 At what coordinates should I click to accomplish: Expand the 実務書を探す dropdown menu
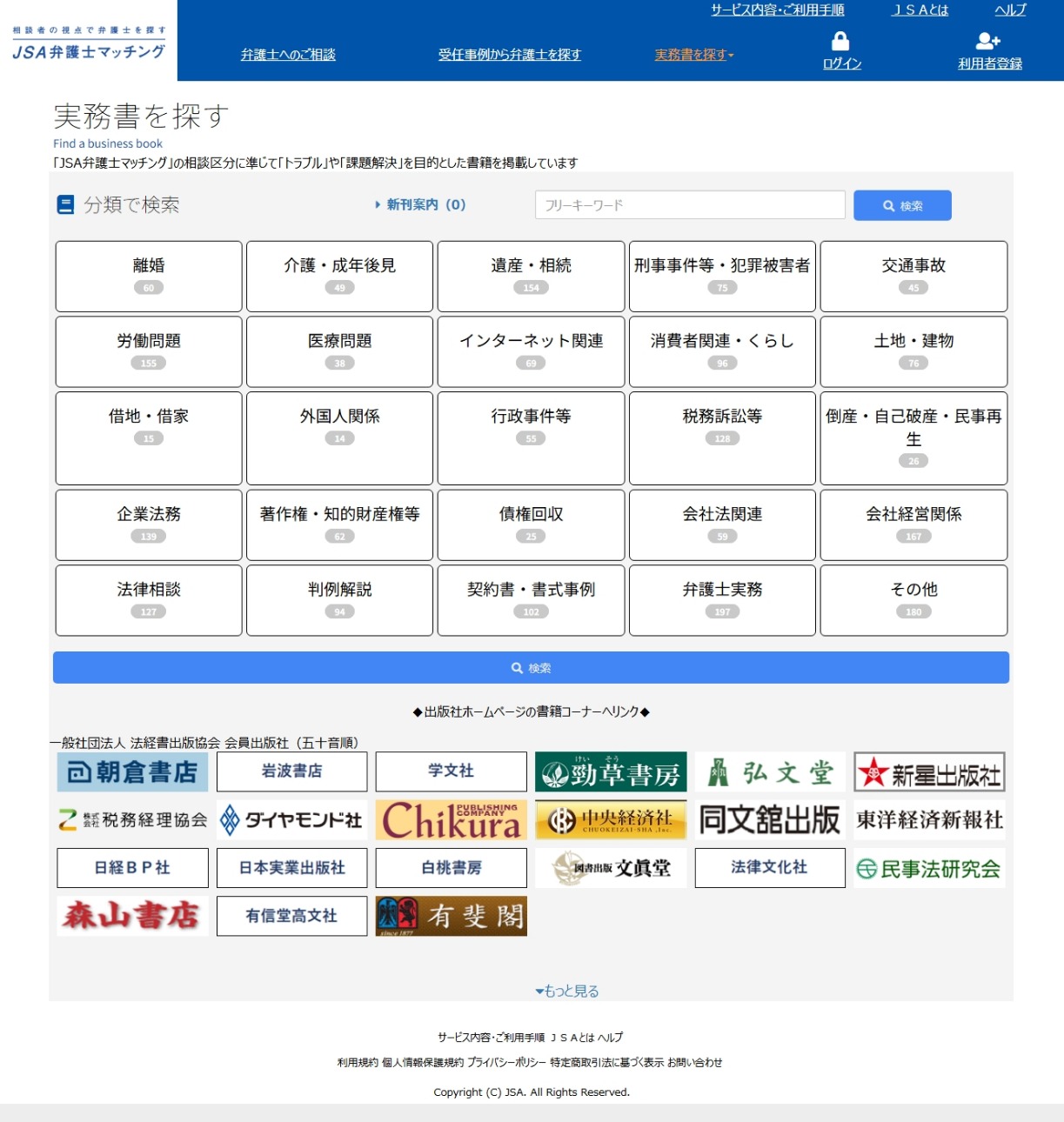[694, 55]
